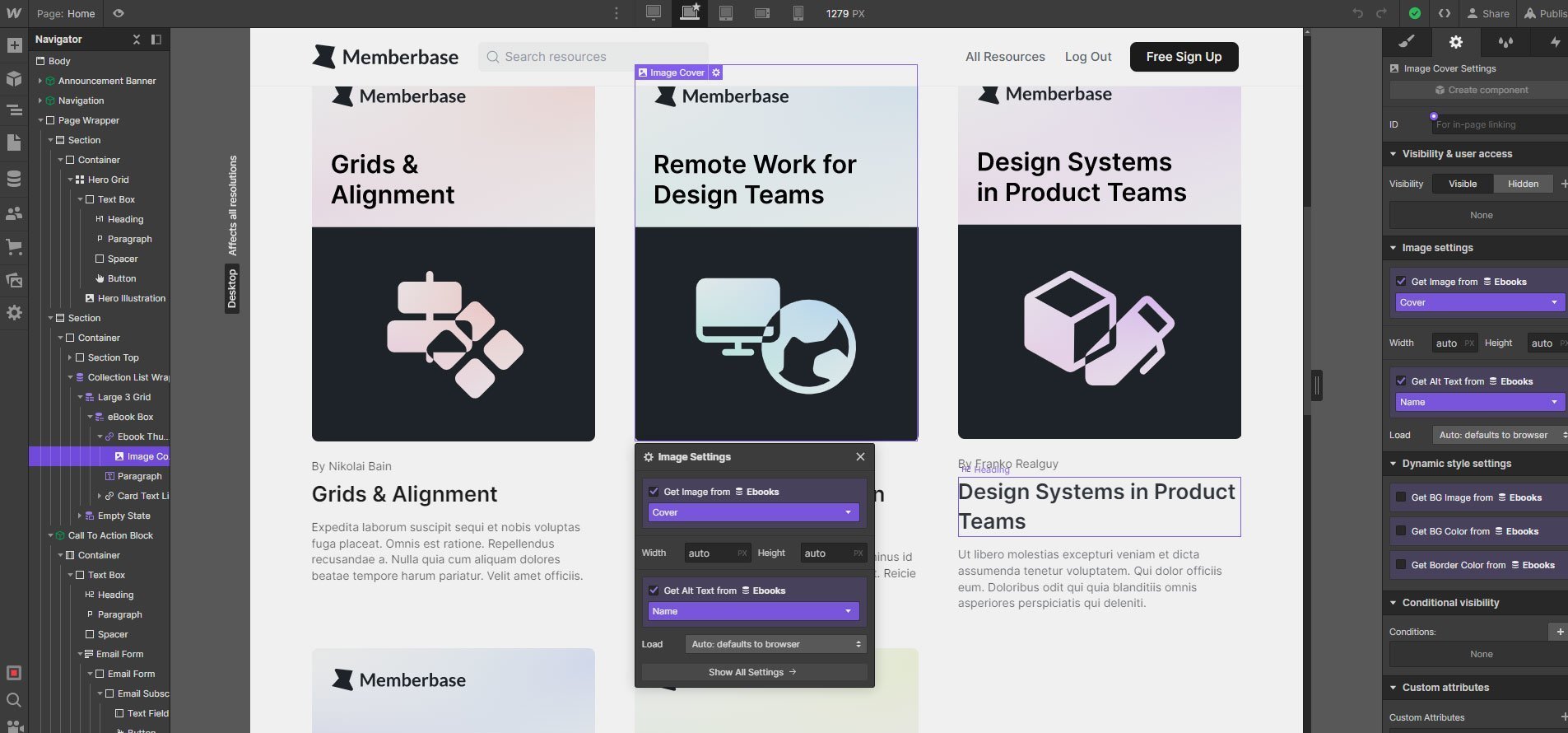Screen dimensions: 1568x733
Task: Enable Get BG Image from Ebooks
Action: (x=1401, y=497)
